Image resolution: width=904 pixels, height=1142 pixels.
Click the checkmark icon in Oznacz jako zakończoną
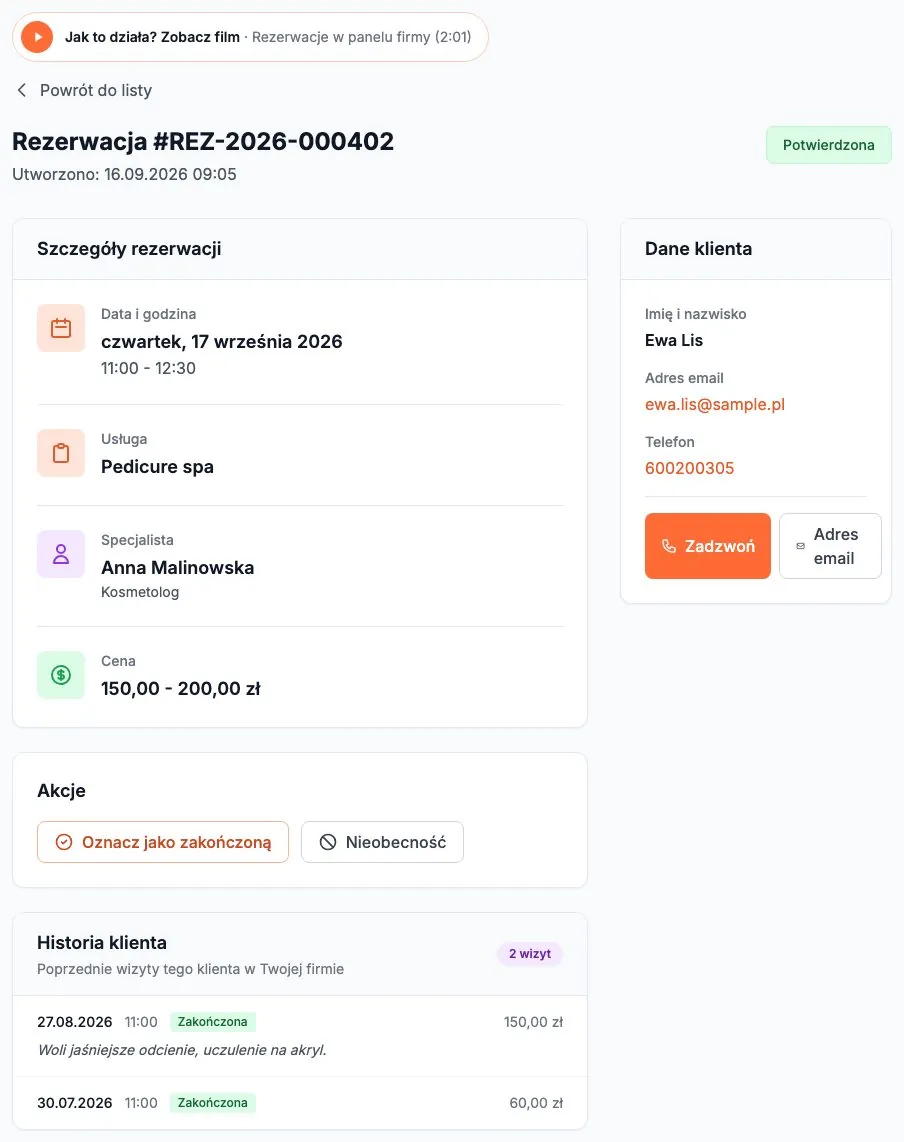[64, 842]
